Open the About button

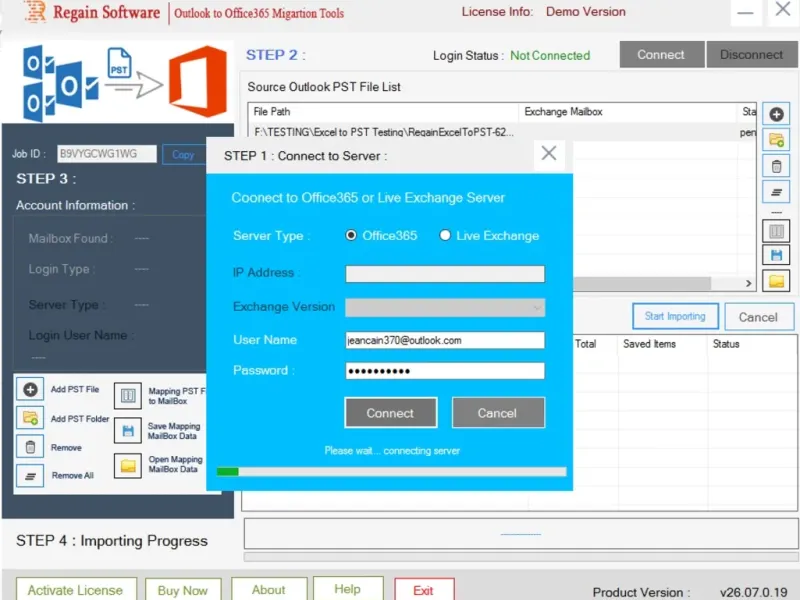(x=269, y=590)
